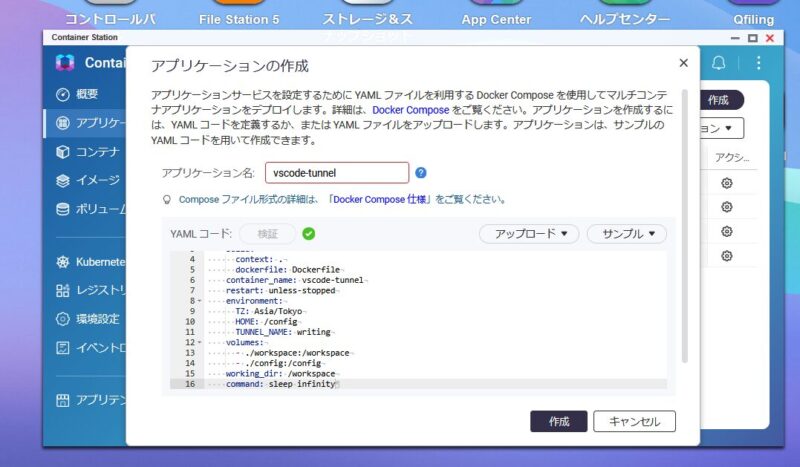Minimize the Container Station window
Screen dimensions: 800x467
[735, 38]
